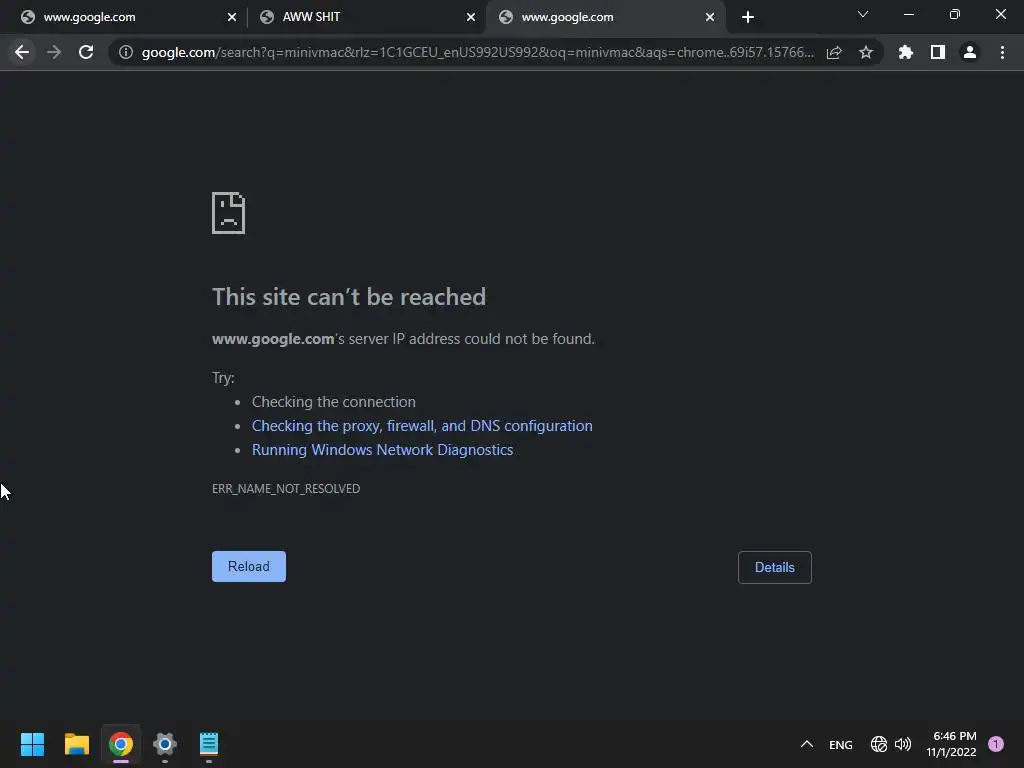
Task: Run Windows Network Diagnostics link
Action: click(383, 450)
